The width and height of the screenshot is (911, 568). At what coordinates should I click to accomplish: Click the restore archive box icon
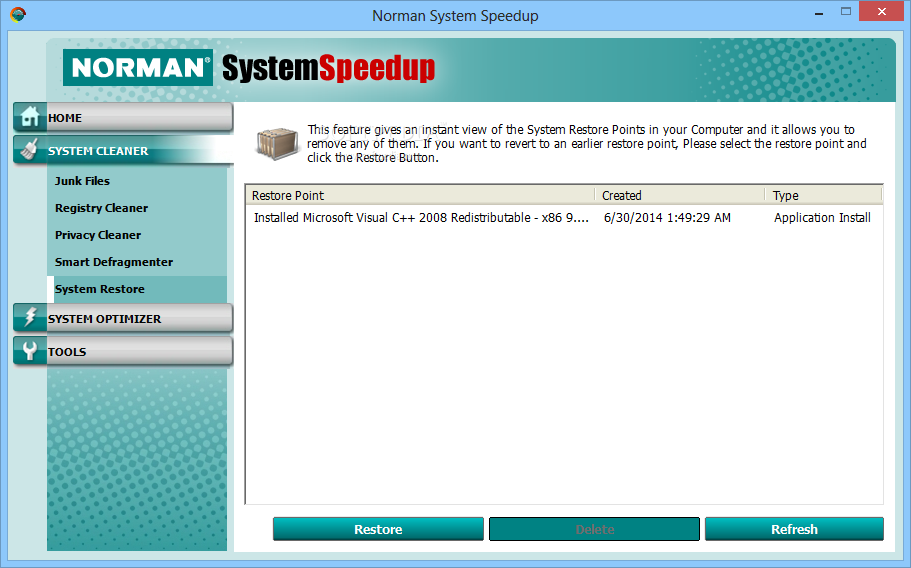(278, 143)
